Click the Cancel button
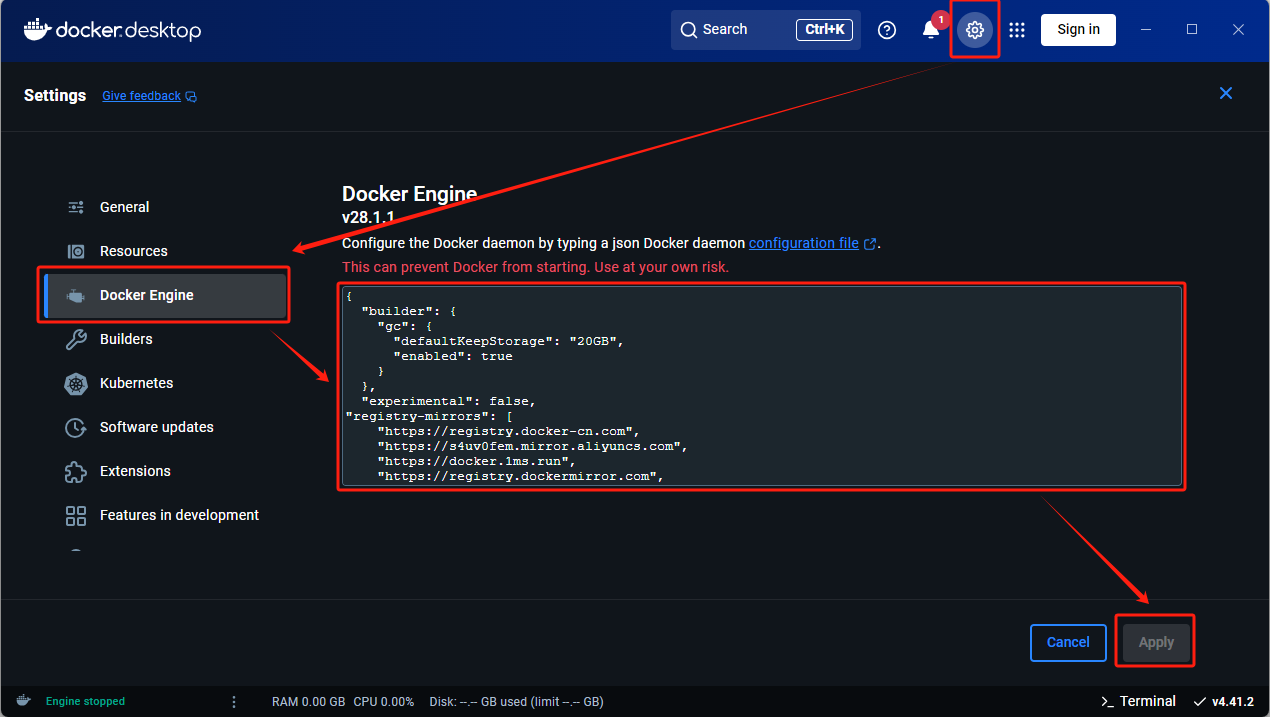Viewport: 1270px width, 717px height. (1067, 642)
